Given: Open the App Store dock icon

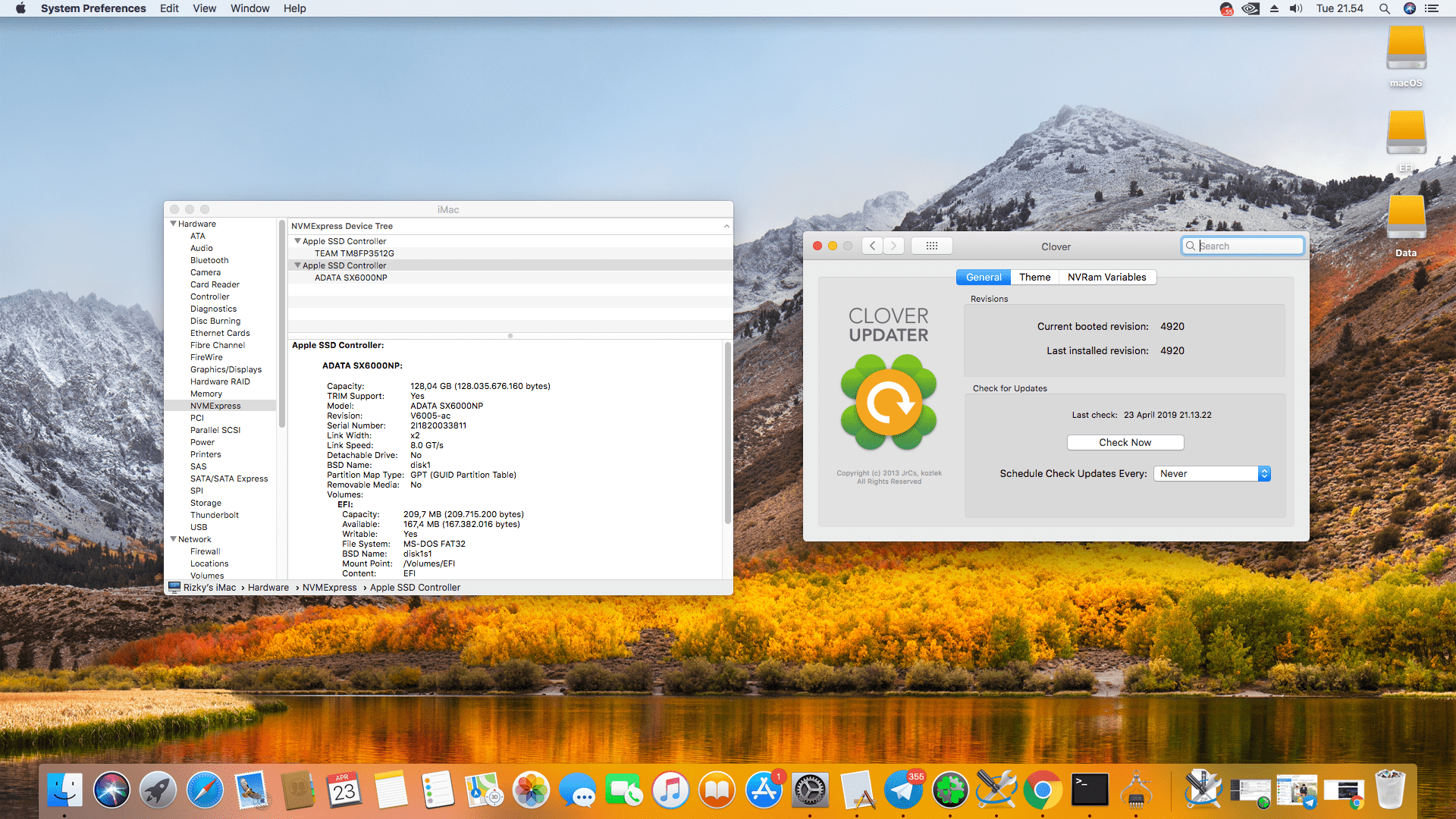Looking at the screenshot, I should pos(764,791).
